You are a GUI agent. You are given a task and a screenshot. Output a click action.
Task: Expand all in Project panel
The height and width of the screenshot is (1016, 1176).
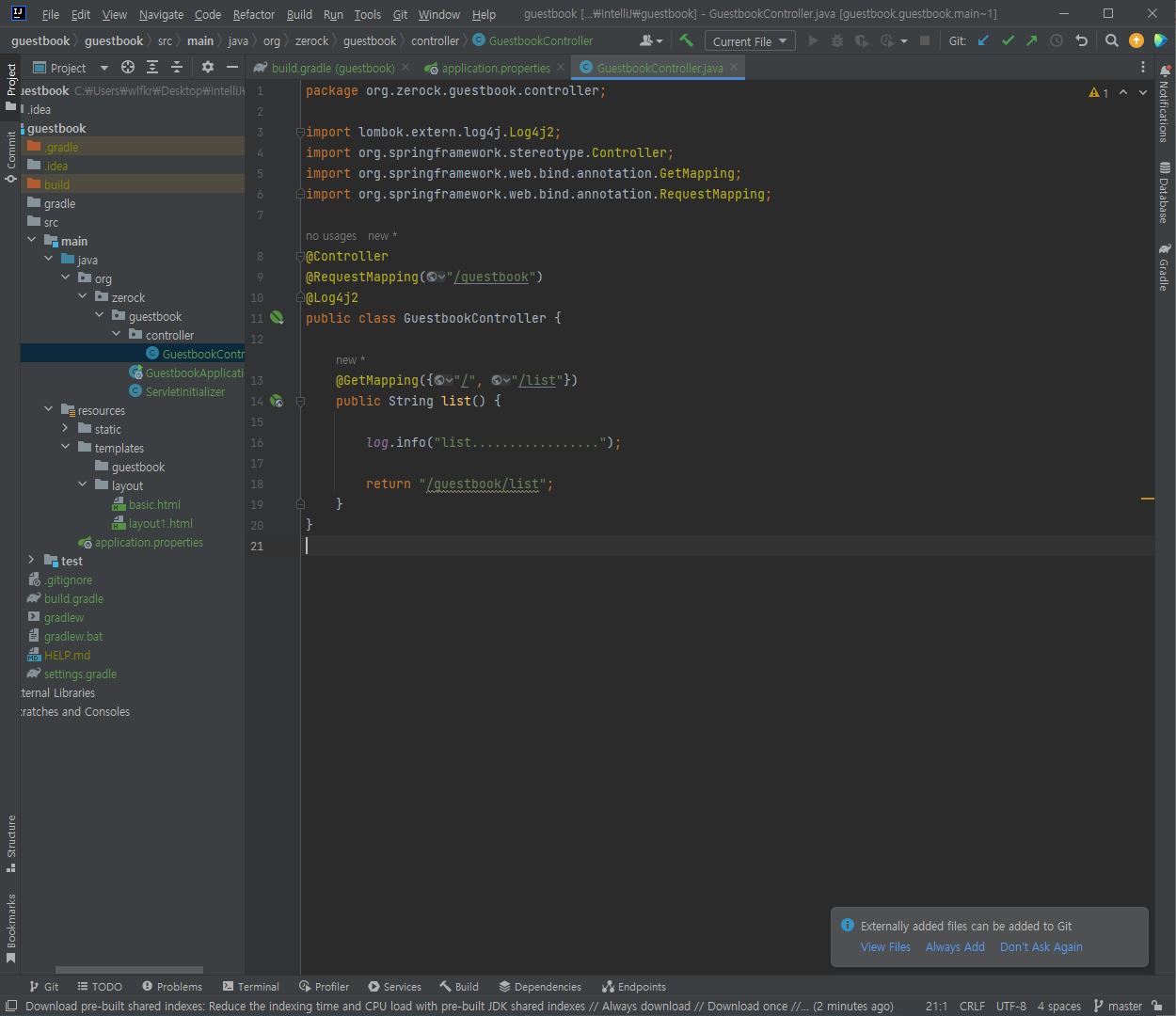[x=152, y=68]
